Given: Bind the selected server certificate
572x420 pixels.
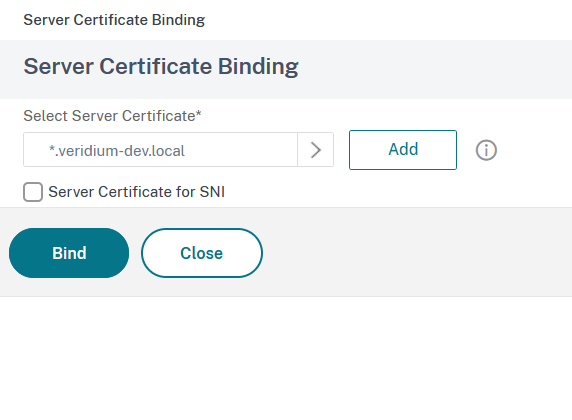Looking at the screenshot, I should tap(69, 253).
